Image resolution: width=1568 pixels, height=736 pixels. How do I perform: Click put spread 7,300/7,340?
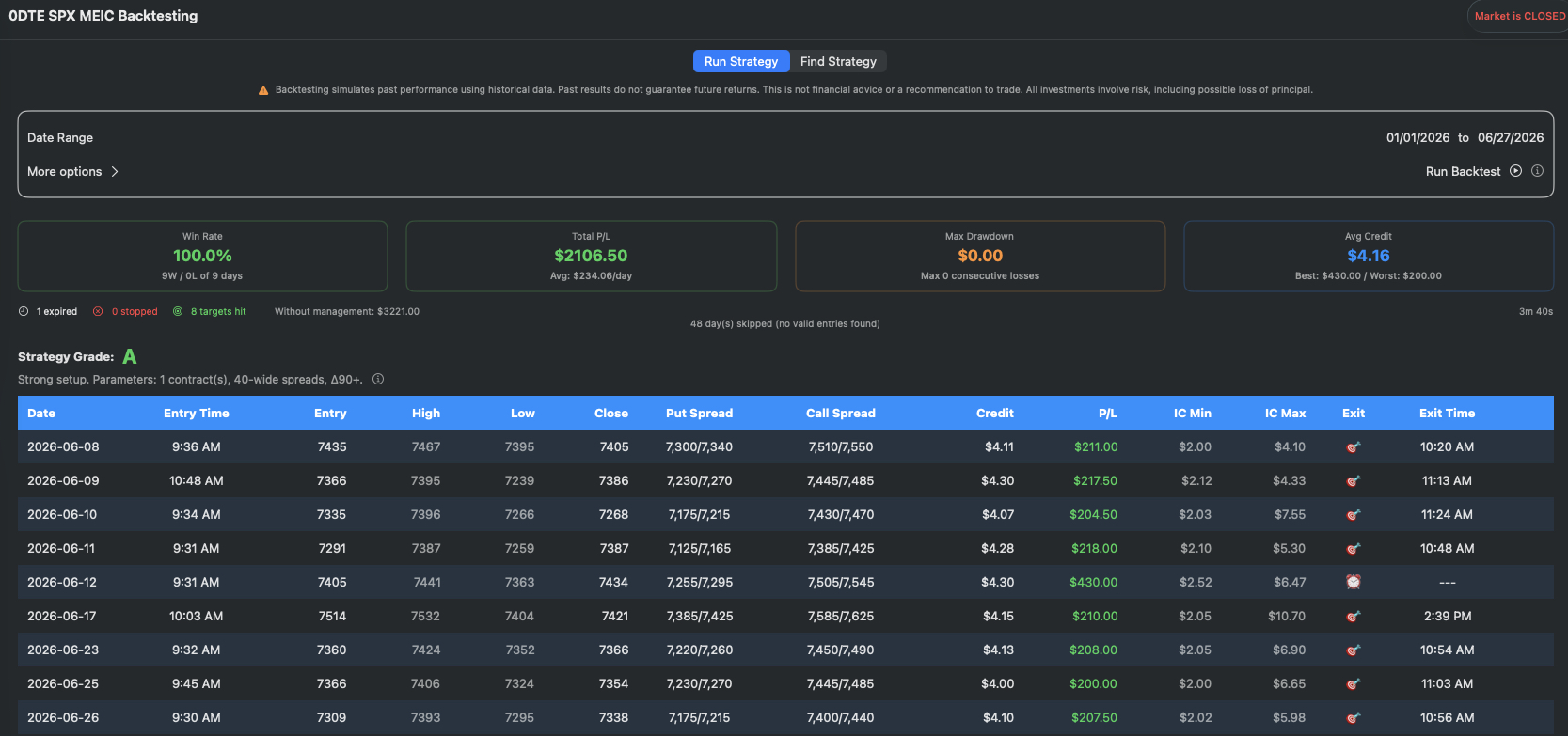[699, 446]
